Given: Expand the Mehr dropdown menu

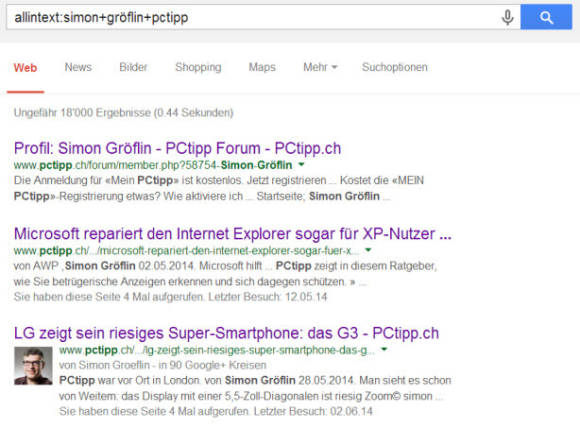Looking at the screenshot, I should point(320,67).
